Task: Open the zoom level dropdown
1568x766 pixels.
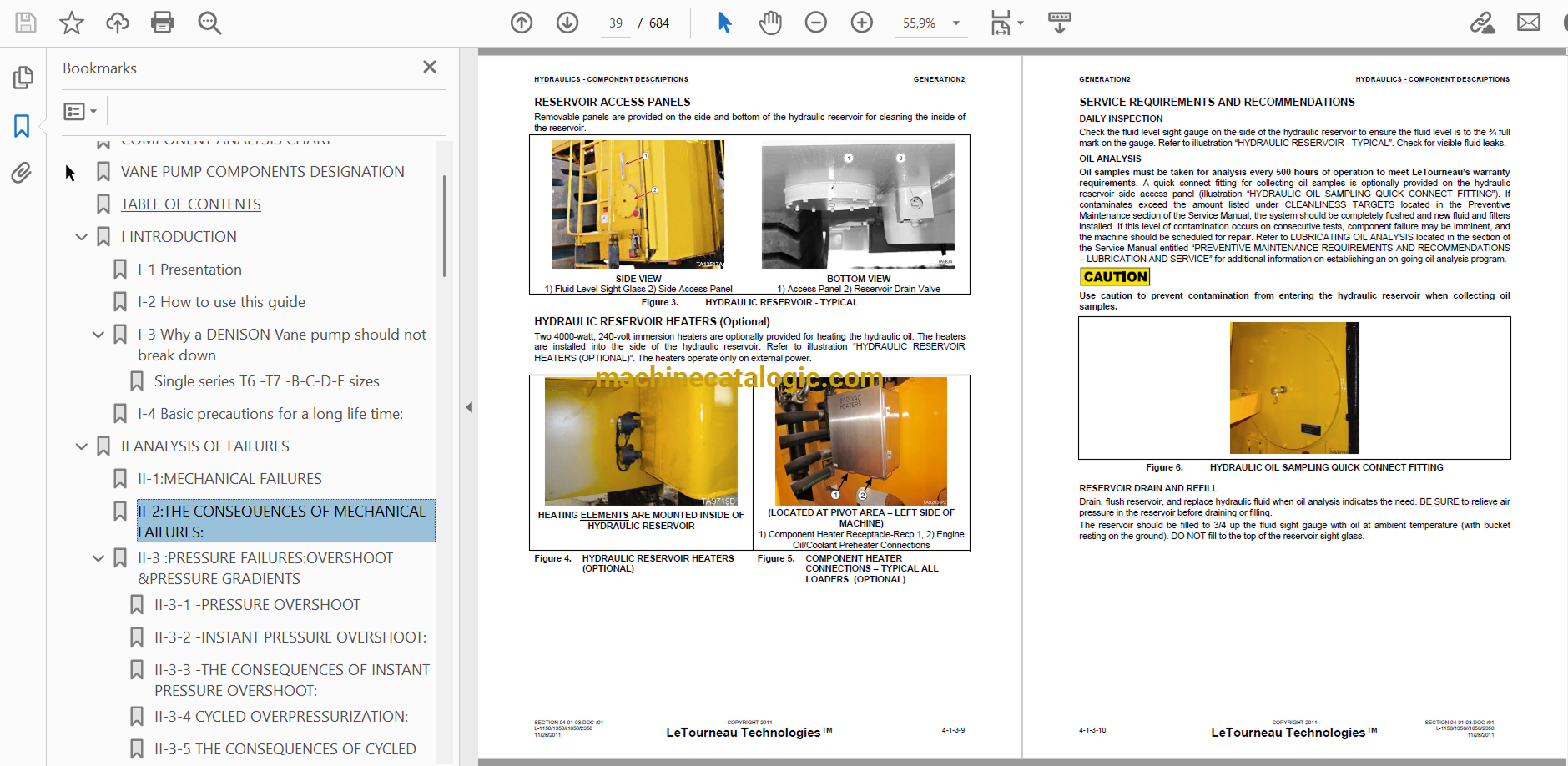Action: [956, 23]
